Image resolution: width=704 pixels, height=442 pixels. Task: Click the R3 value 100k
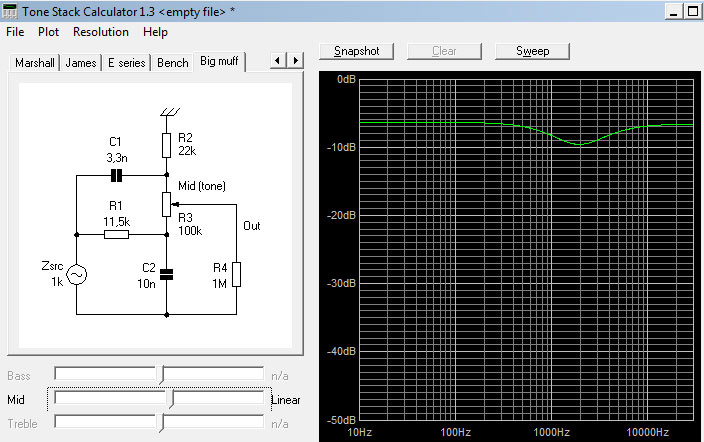click(190, 231)
